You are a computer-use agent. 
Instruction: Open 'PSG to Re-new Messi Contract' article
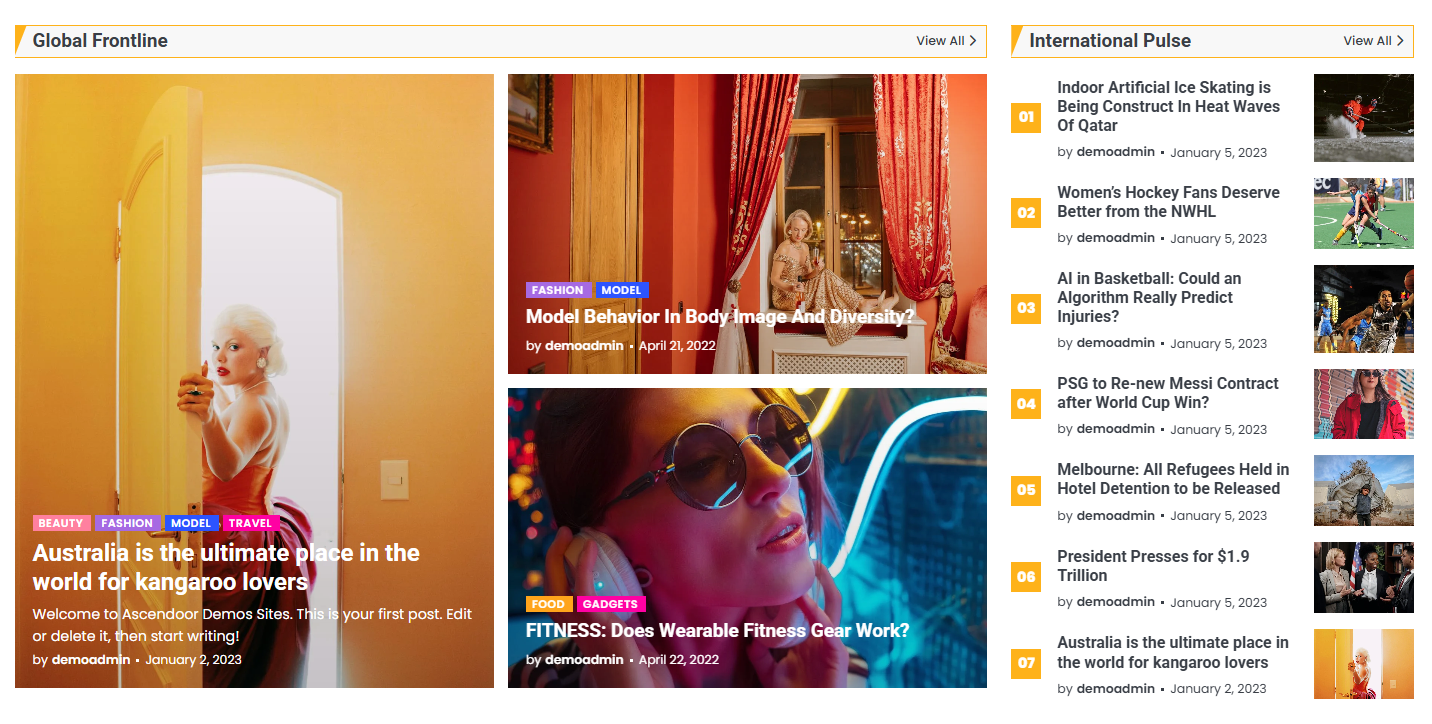(1167, 393)
